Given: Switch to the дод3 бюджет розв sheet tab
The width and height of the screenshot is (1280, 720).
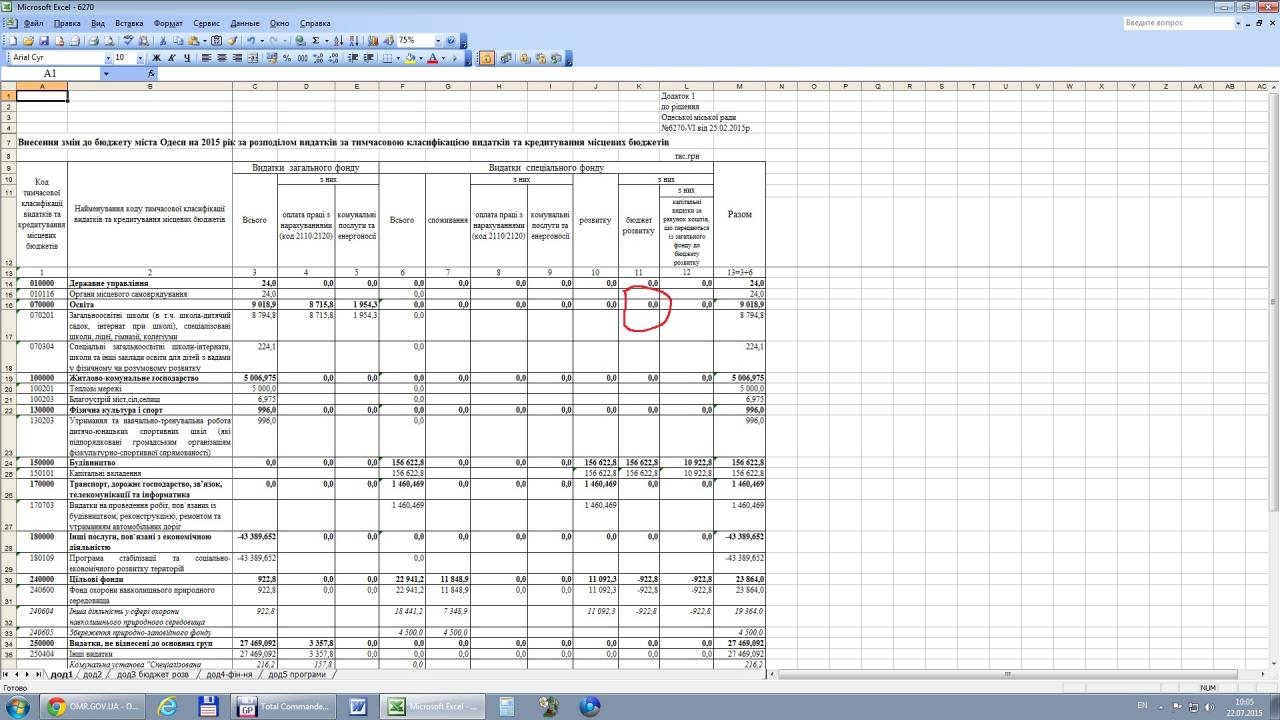Looking at the screenshot, I should pyautogui.click(x=152, y=675).
